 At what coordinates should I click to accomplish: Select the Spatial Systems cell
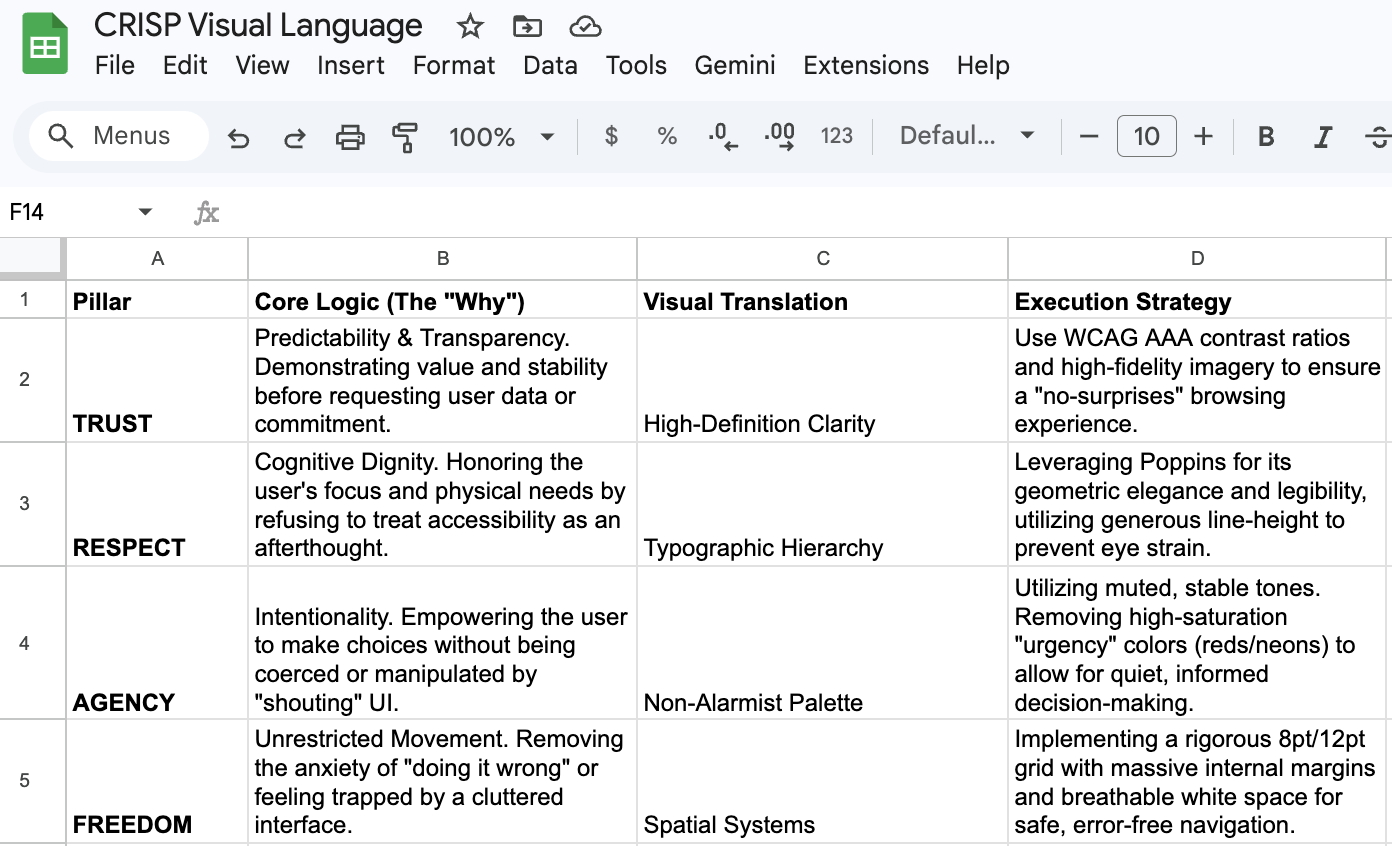tap(822, 781)
